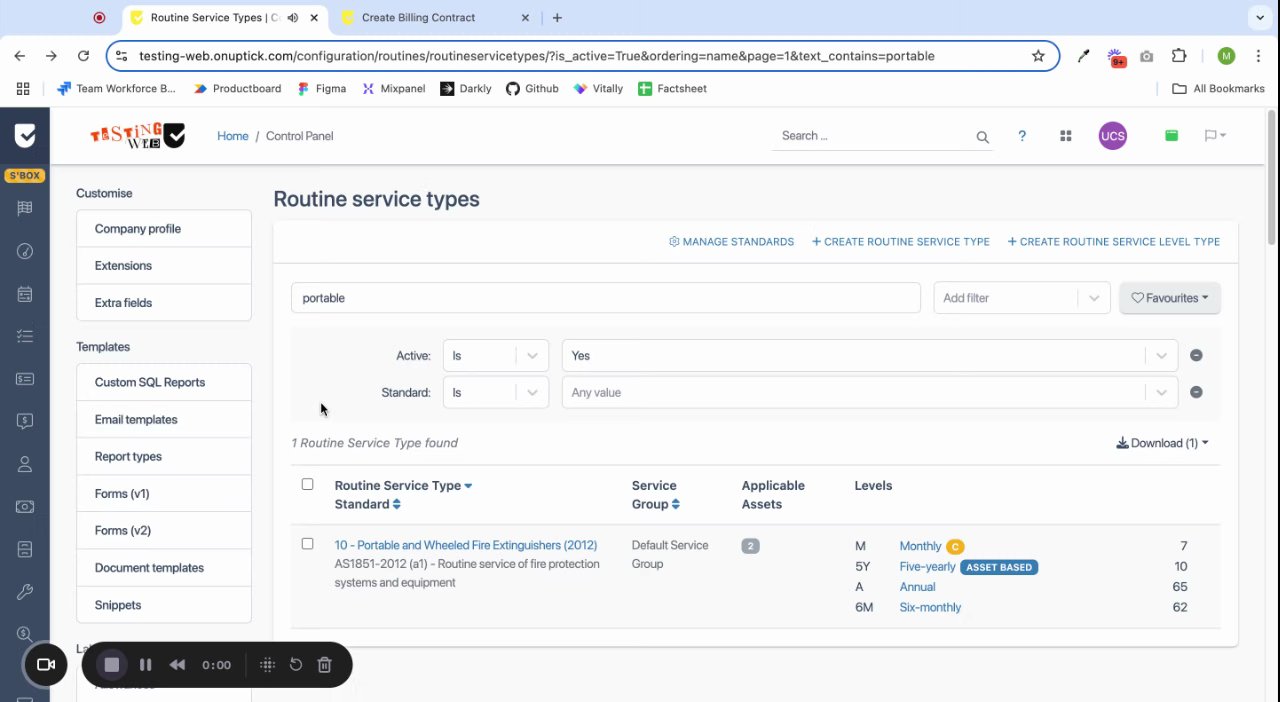Screen dimensions: 1280x702
Task: Click the recorder camera circle button
Action: click(45, 665)
